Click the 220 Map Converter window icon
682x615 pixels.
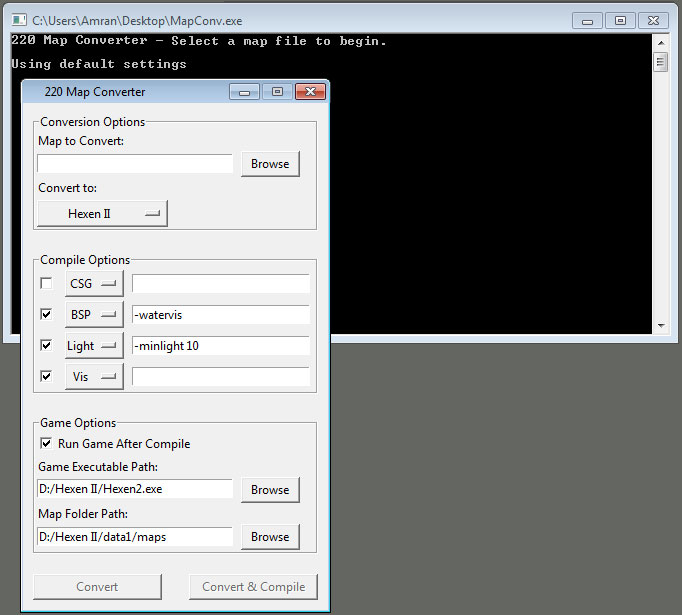pos(33,92)
